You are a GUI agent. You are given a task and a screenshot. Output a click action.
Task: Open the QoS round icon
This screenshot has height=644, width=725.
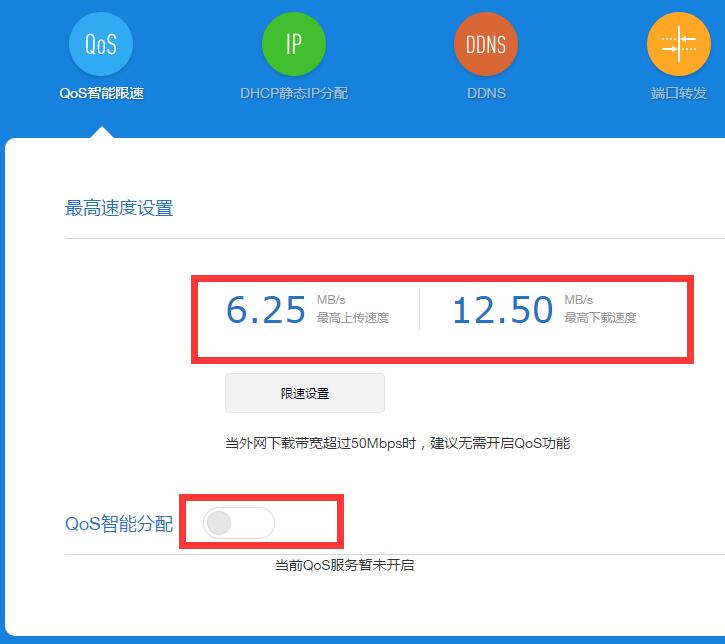101,44
